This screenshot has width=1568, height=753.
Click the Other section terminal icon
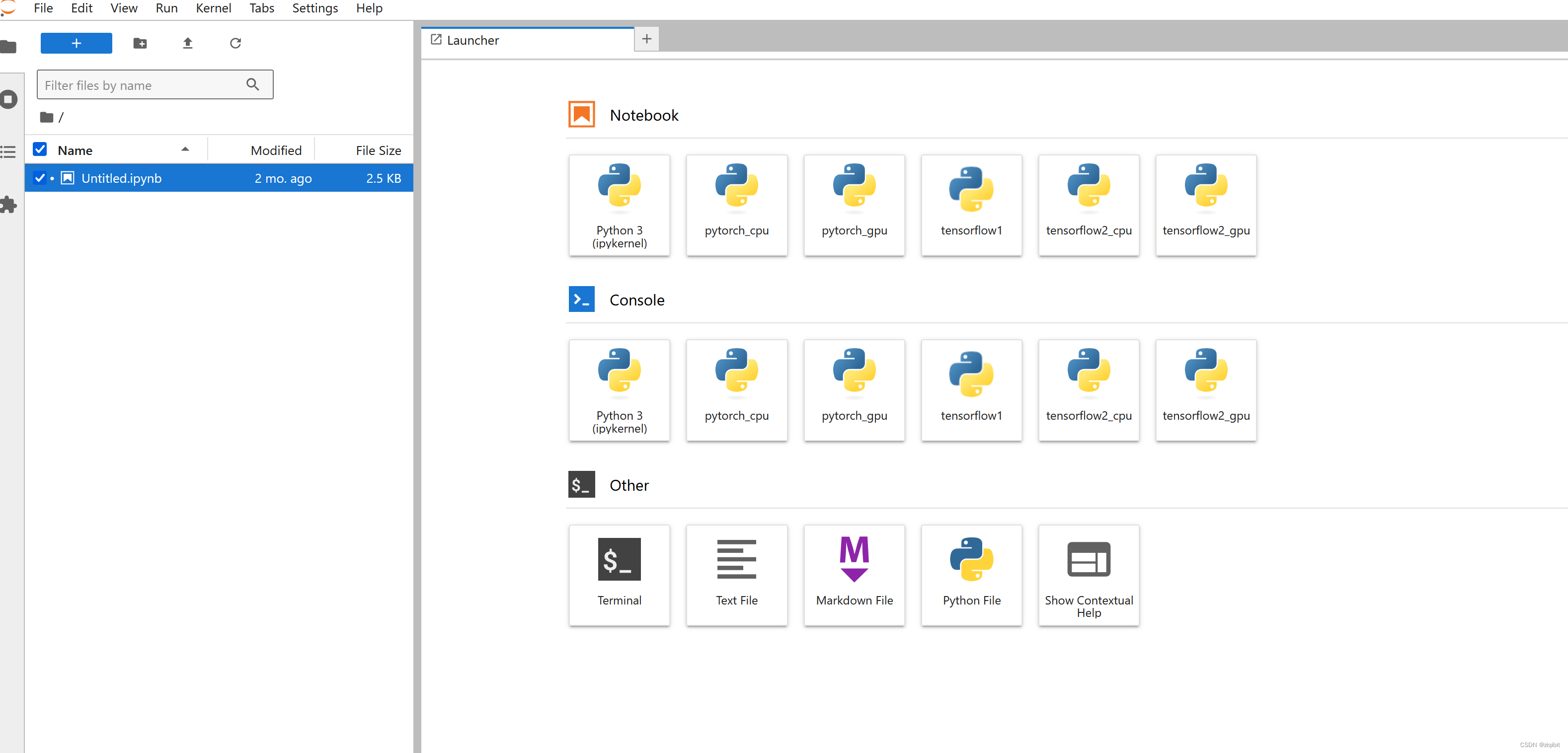581,485
